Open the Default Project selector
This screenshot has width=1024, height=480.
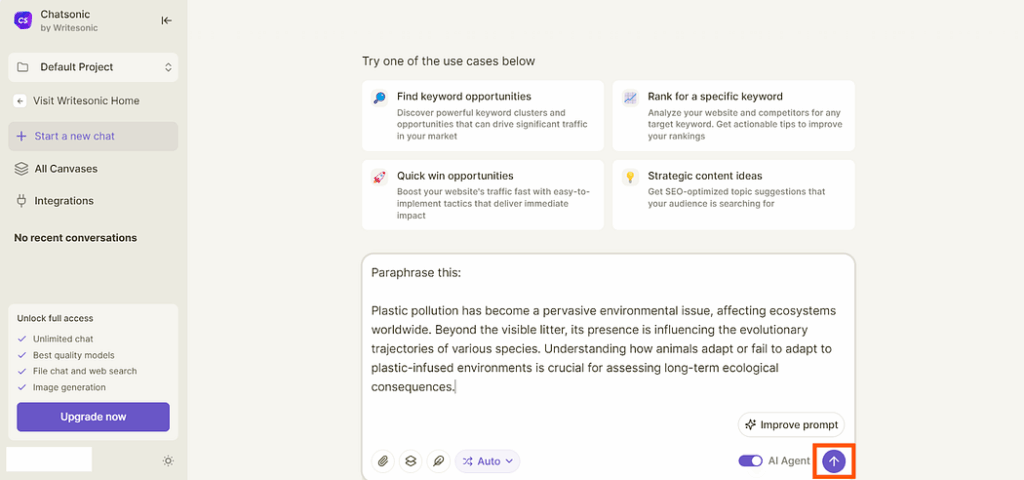tap(93, 67)
